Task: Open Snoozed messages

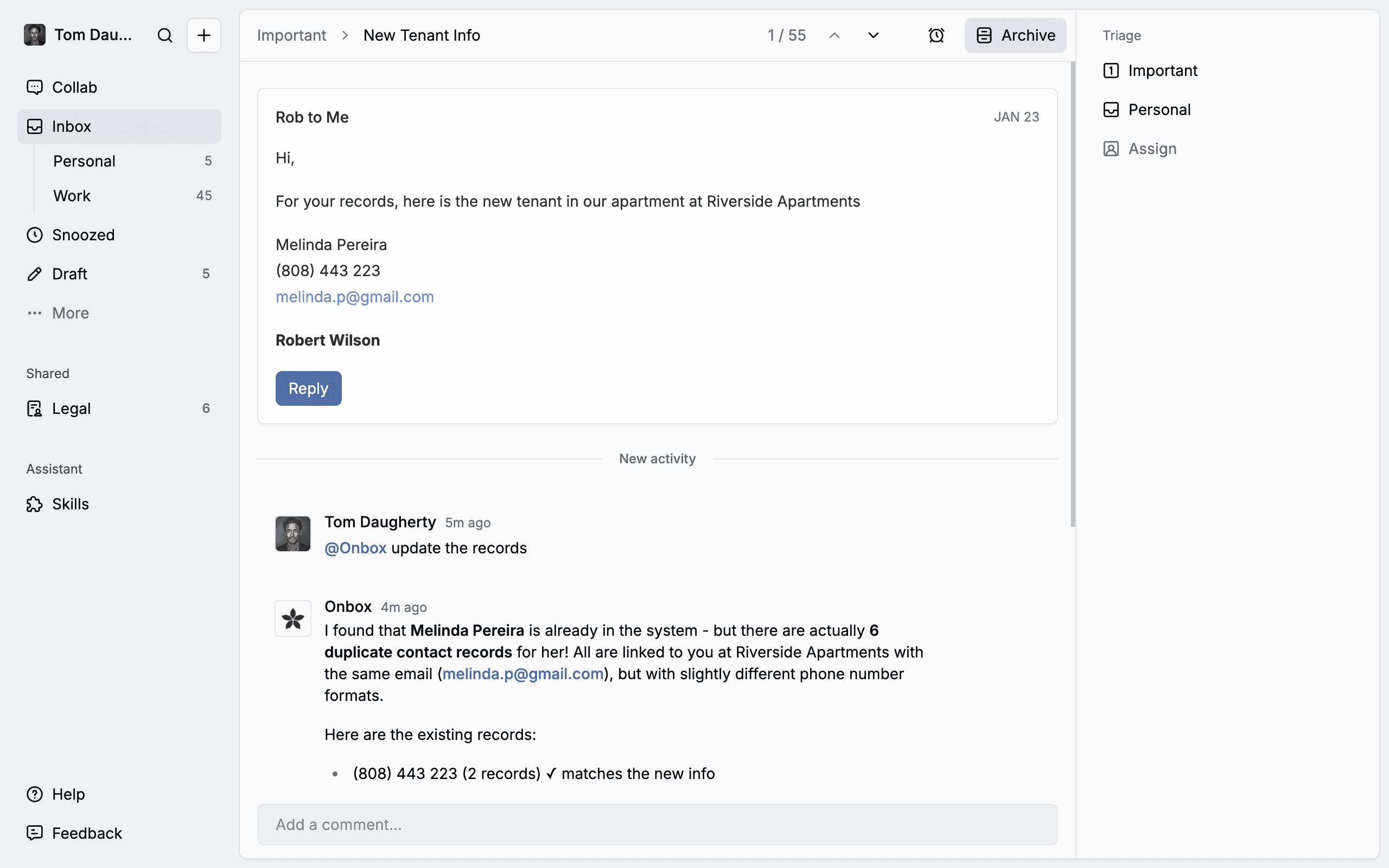Action: [83, 235]
